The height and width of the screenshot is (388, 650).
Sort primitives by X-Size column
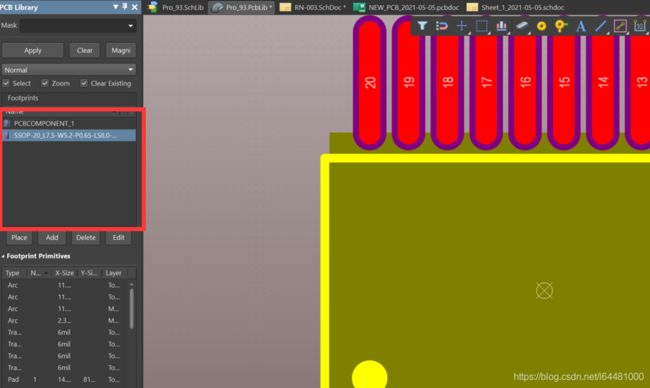tap(65, 273)
